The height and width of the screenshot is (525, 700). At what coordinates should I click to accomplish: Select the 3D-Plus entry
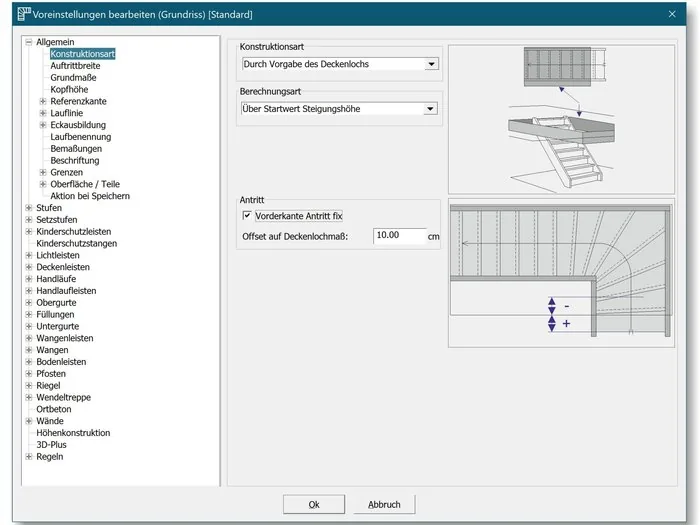(51, 445)
